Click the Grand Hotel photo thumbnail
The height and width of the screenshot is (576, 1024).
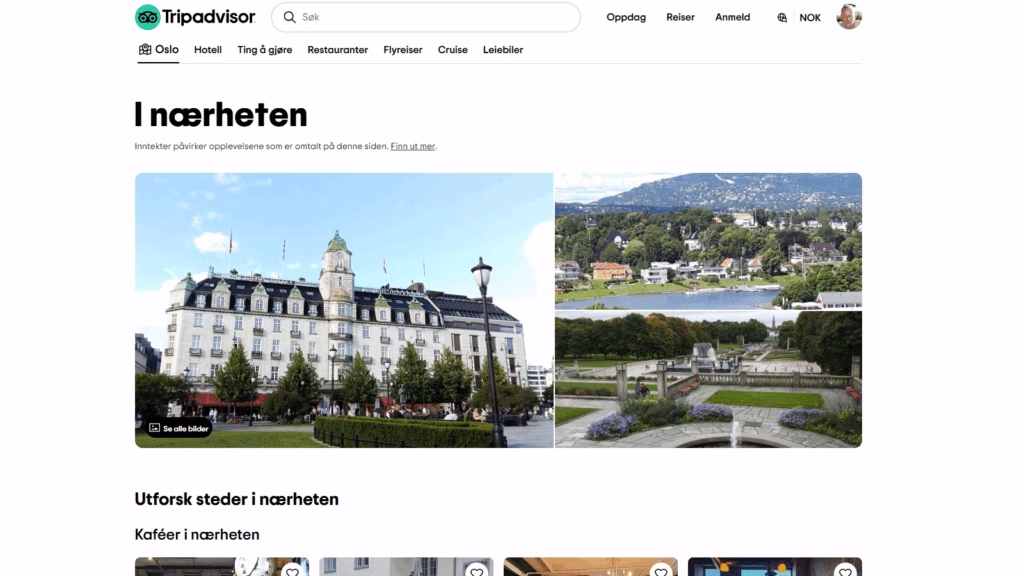pos(344,310)
